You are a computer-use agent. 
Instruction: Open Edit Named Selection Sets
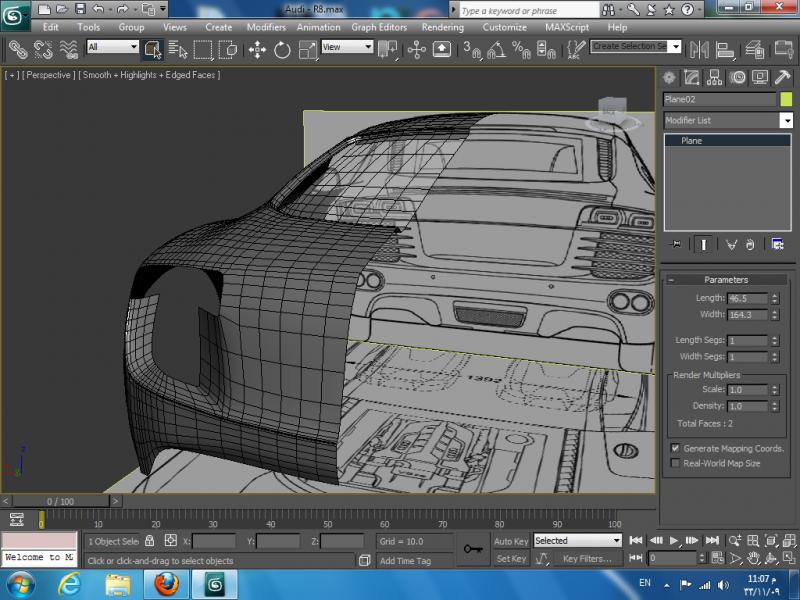[576, 49]
